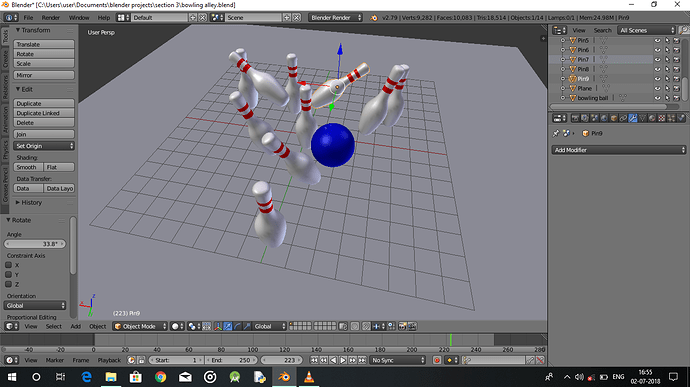690x387 pixels.
Task: Toggle renderability of Plane camera icon
Action: (x=677, y=88)
